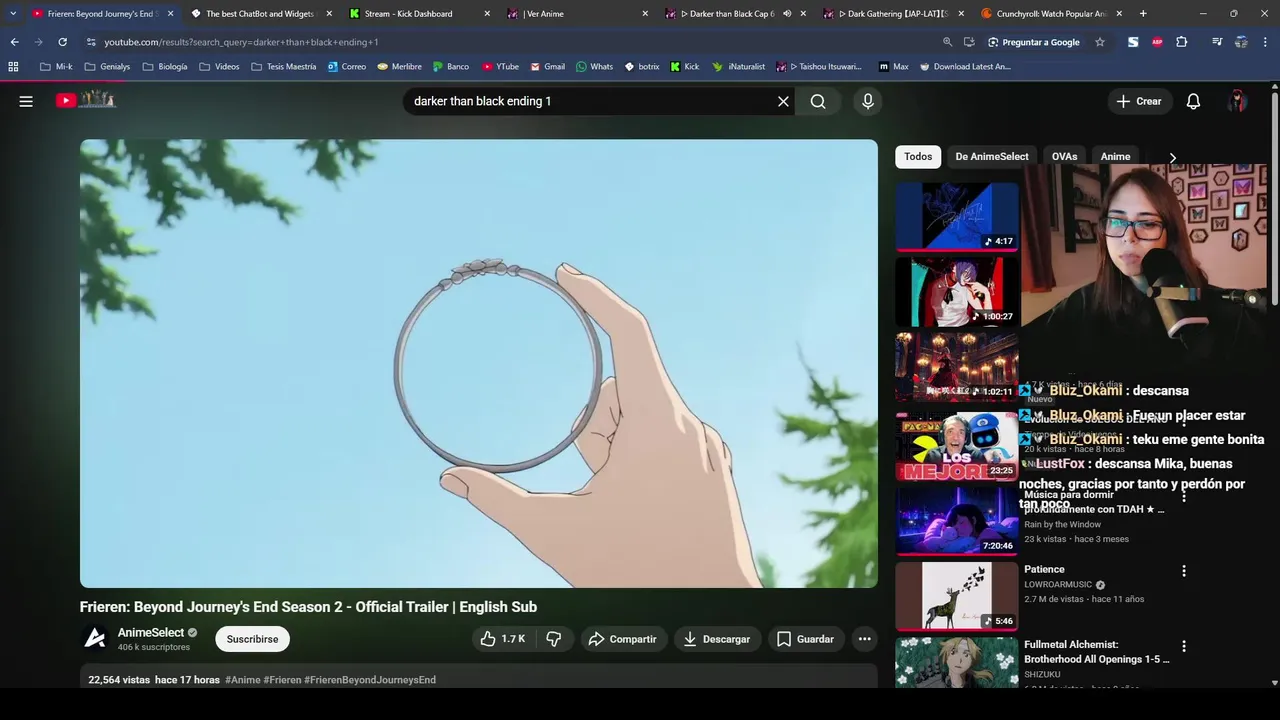Open the Patience video title
This screenshot has width=1280, height=720.
(x=1044, y=569)
